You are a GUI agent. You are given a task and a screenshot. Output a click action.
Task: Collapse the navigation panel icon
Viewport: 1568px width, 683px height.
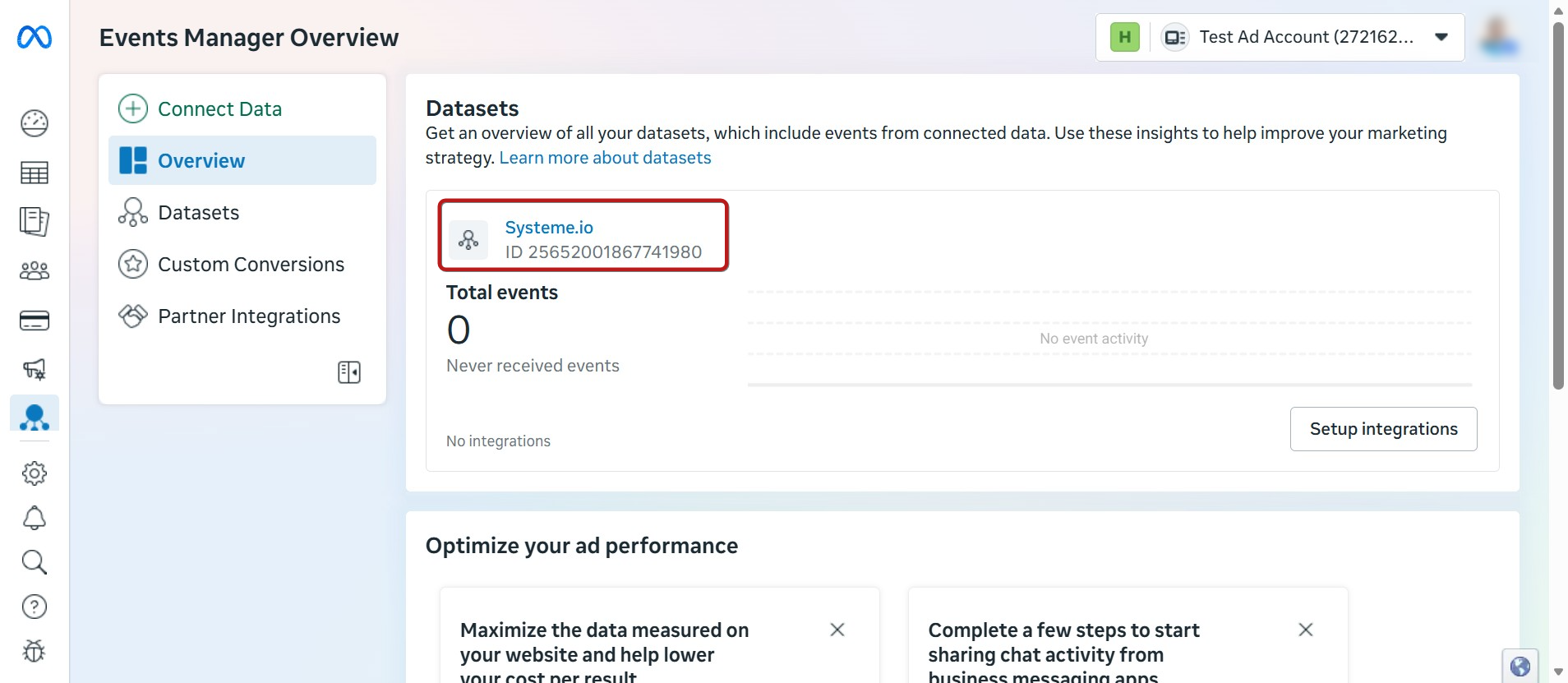pyautogui.click(x=349, y=372)
